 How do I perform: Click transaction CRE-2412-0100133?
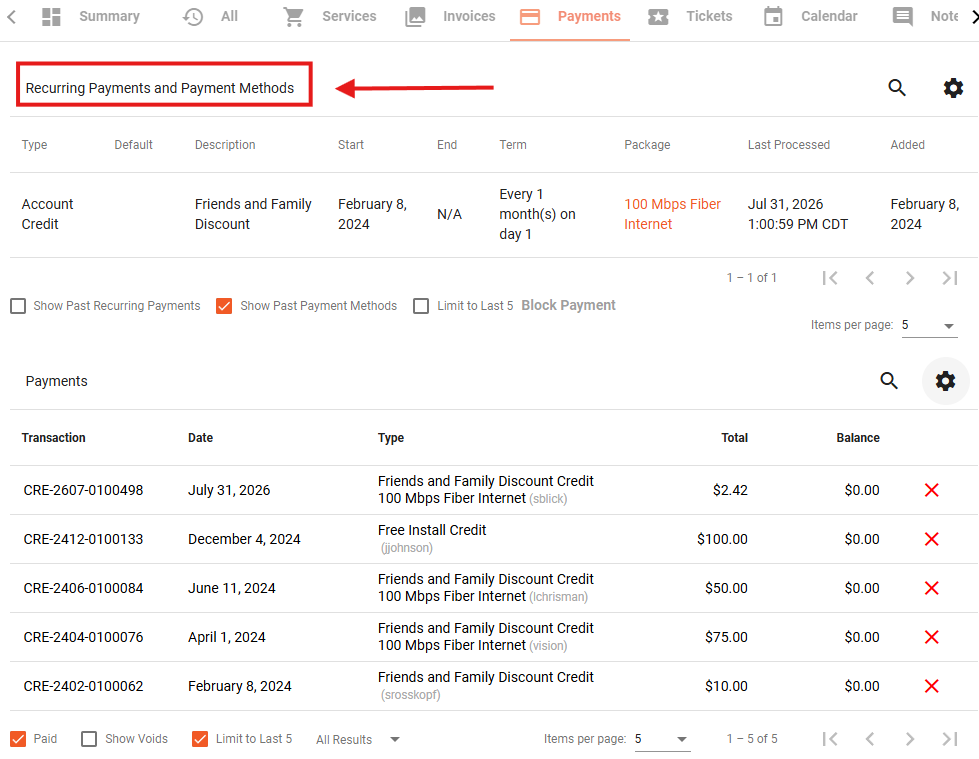click(x=83, y=539)
